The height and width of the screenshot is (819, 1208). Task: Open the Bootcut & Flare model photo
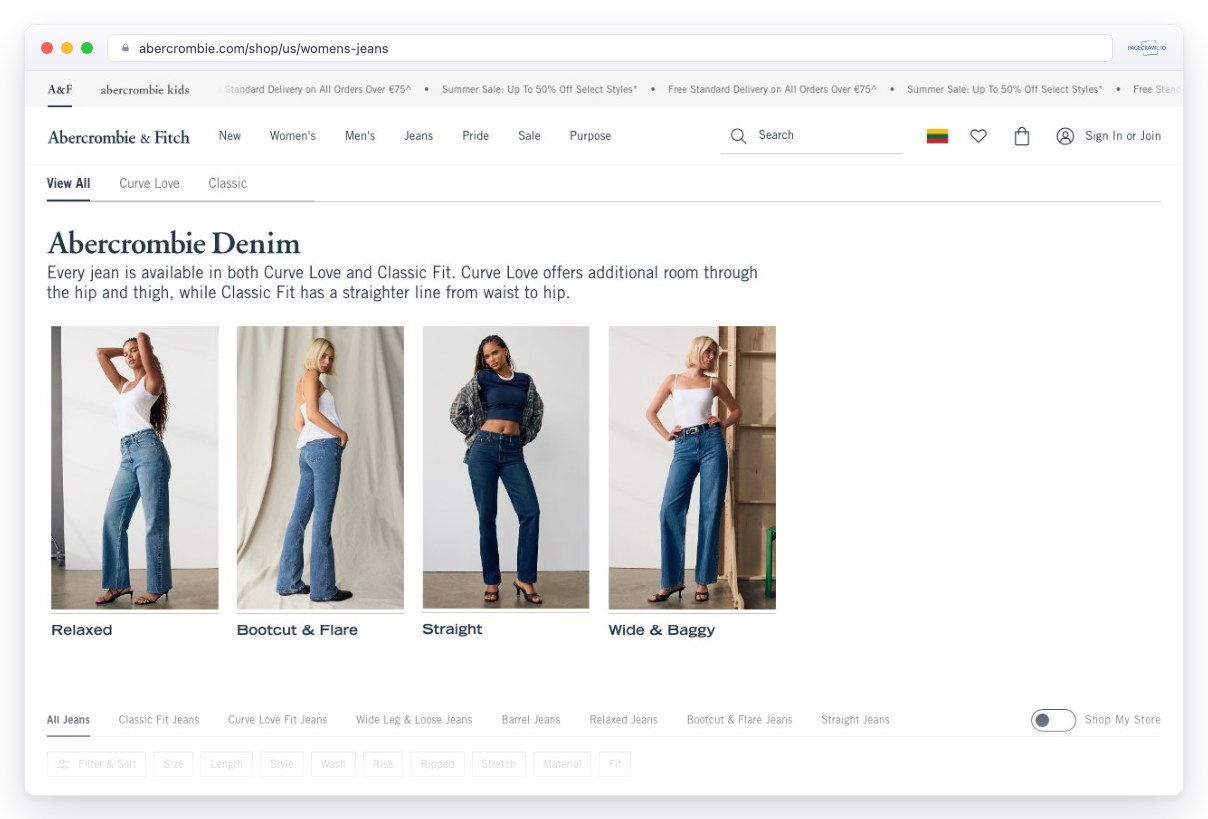coord(320,468)
